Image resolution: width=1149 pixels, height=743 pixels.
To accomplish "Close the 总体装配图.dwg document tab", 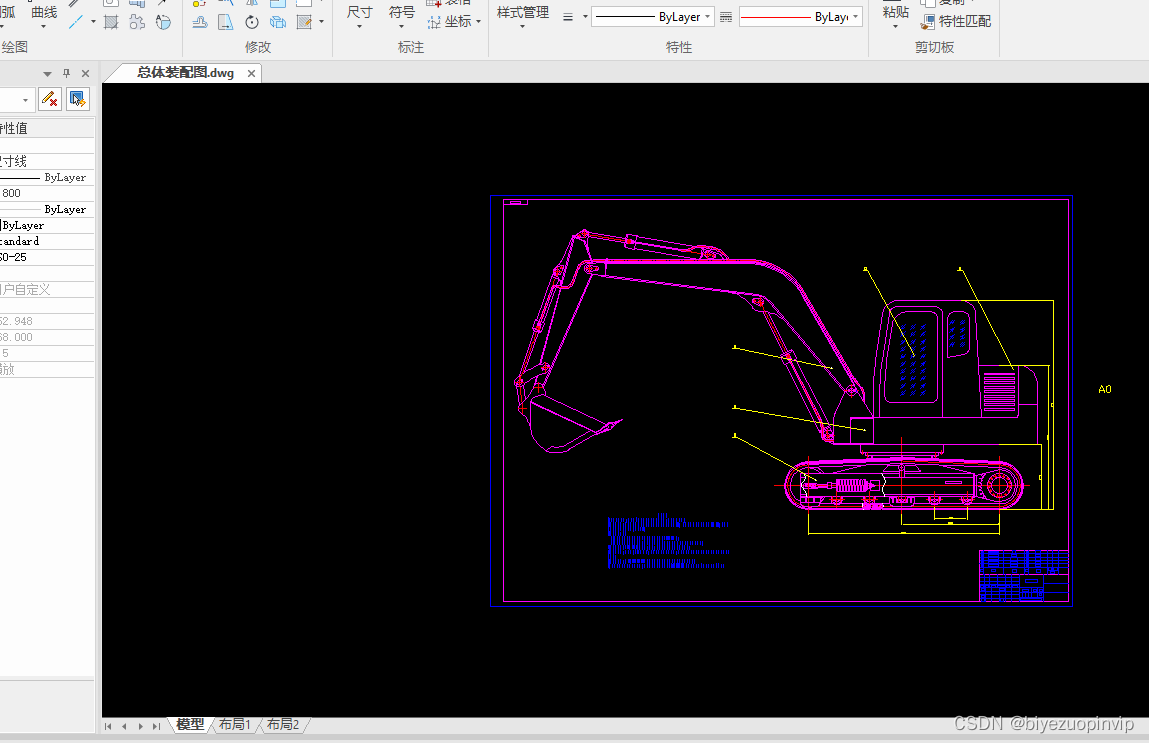I will [251, 73].
